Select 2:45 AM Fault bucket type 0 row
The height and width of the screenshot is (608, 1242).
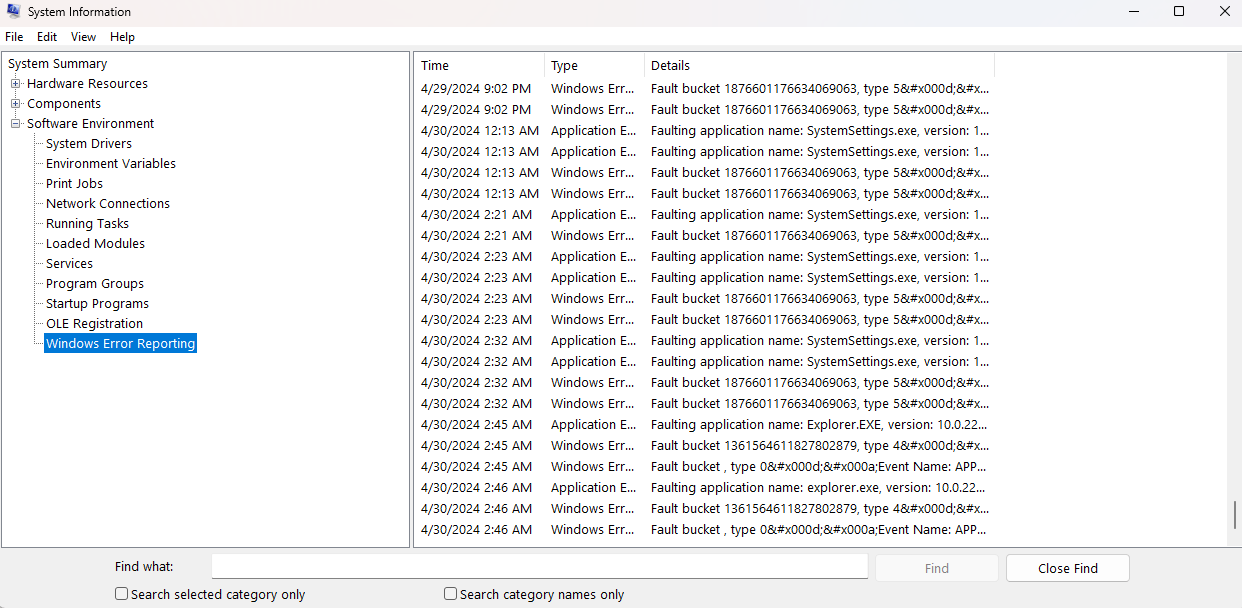click(x=704, y=467)
